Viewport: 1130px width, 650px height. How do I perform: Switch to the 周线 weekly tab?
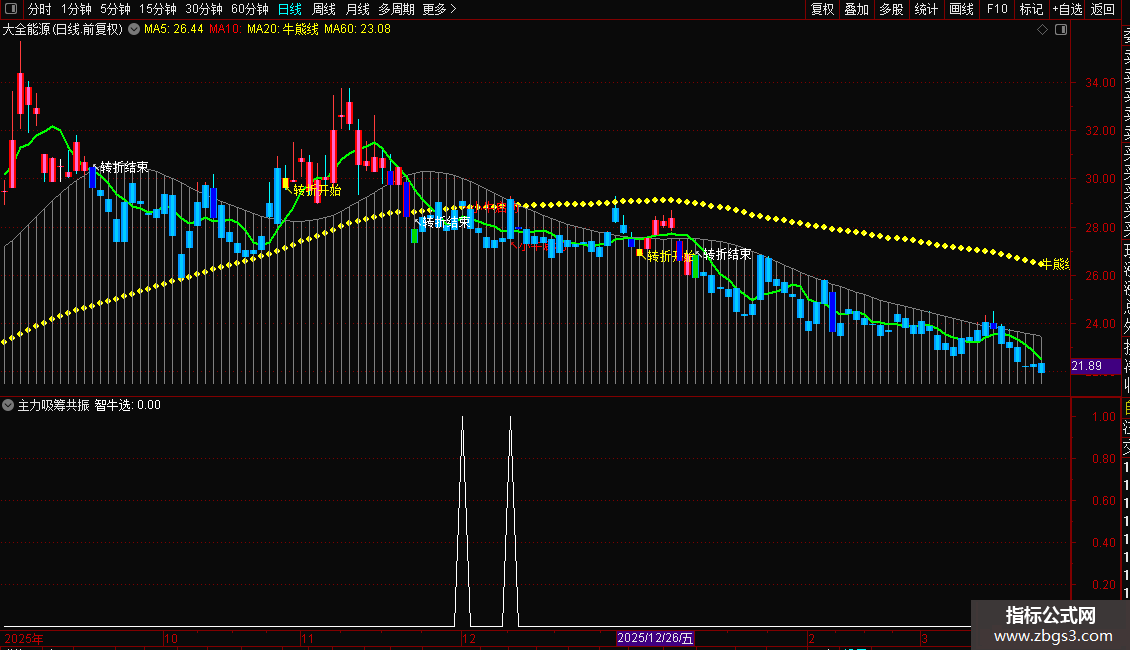[324, 9]
